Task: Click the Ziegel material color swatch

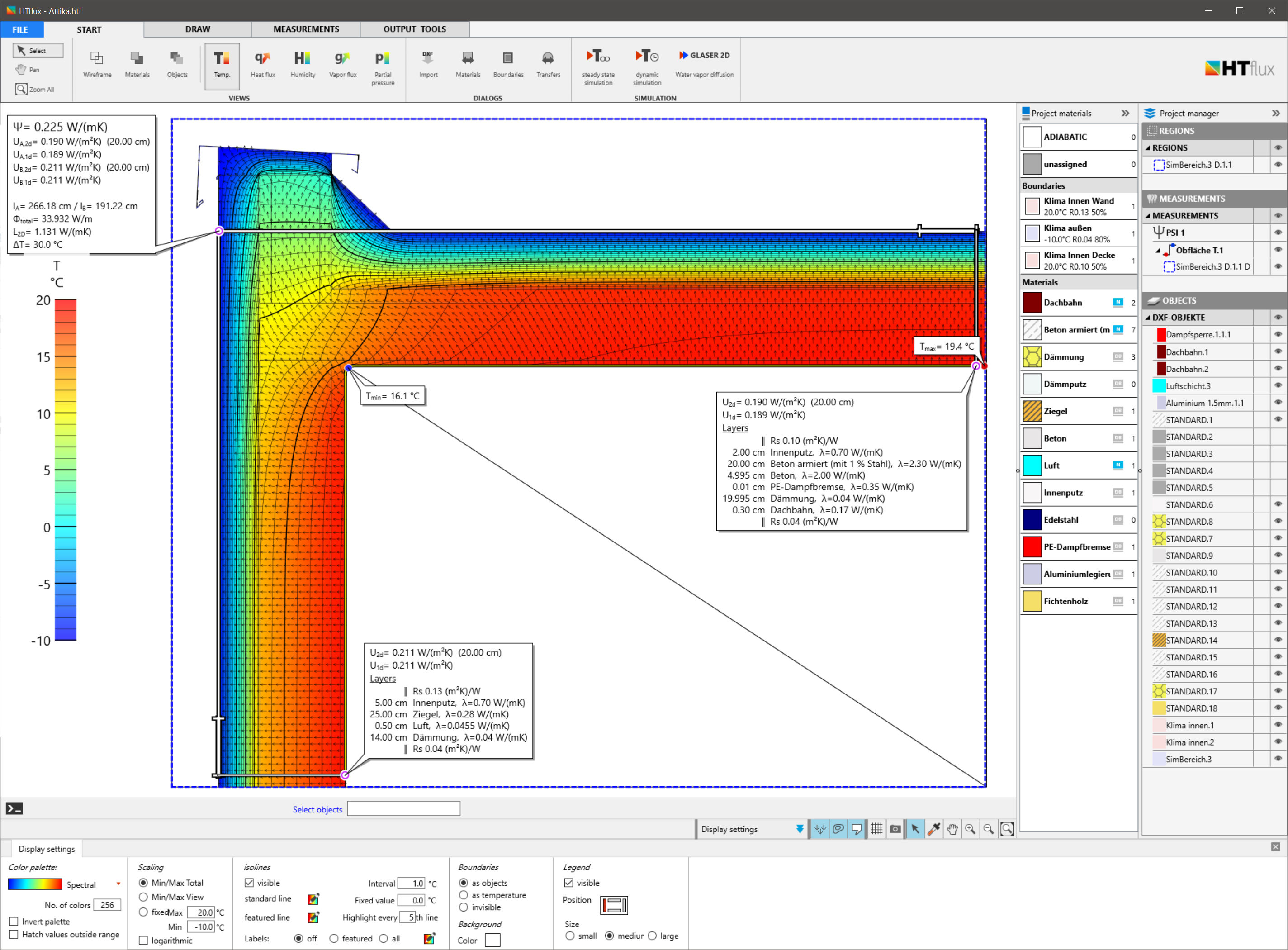Action: pos(1032,411)
